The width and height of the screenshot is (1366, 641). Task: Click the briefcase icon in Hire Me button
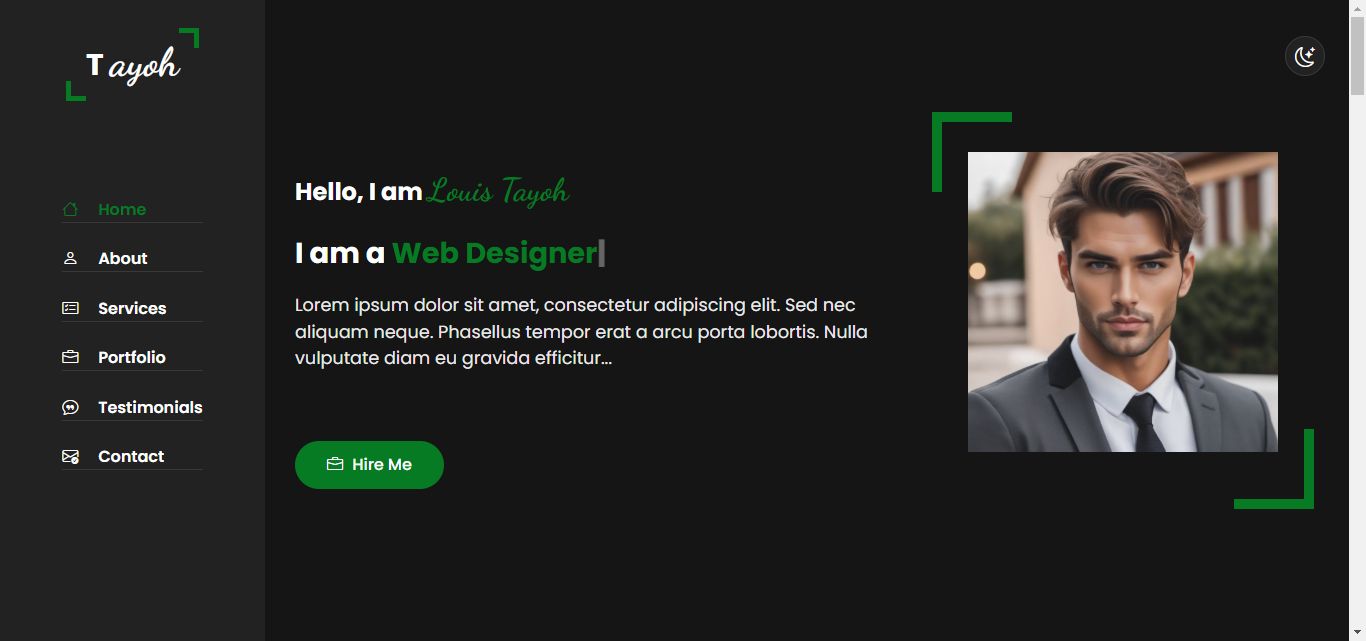(x=335, y=464)
